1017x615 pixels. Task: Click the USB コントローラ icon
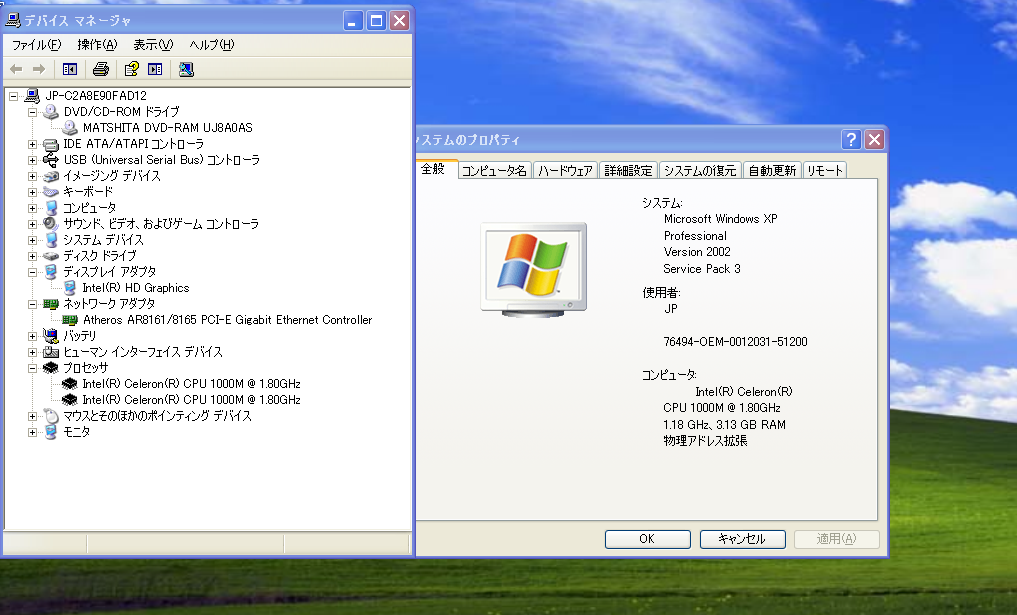point(51,160)
